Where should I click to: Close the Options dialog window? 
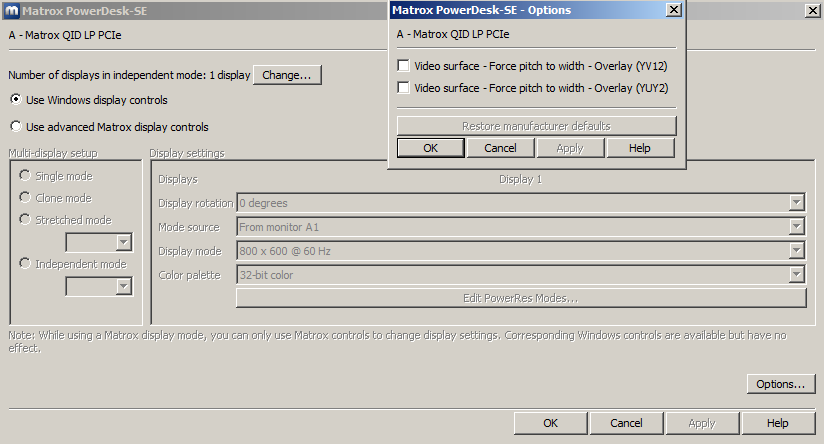[674, 10]
